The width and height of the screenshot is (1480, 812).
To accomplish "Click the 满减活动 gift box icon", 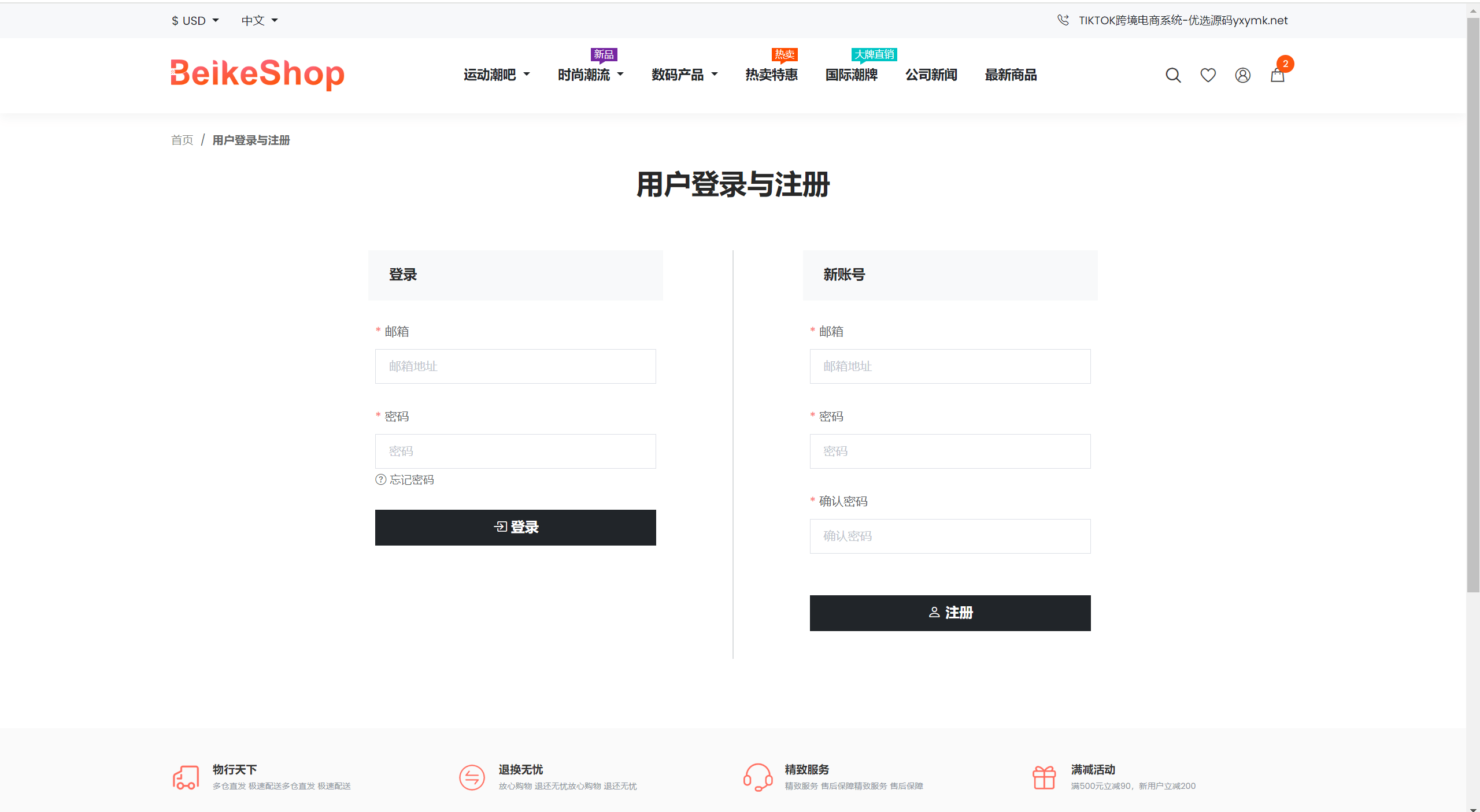I will point(1044,777).
